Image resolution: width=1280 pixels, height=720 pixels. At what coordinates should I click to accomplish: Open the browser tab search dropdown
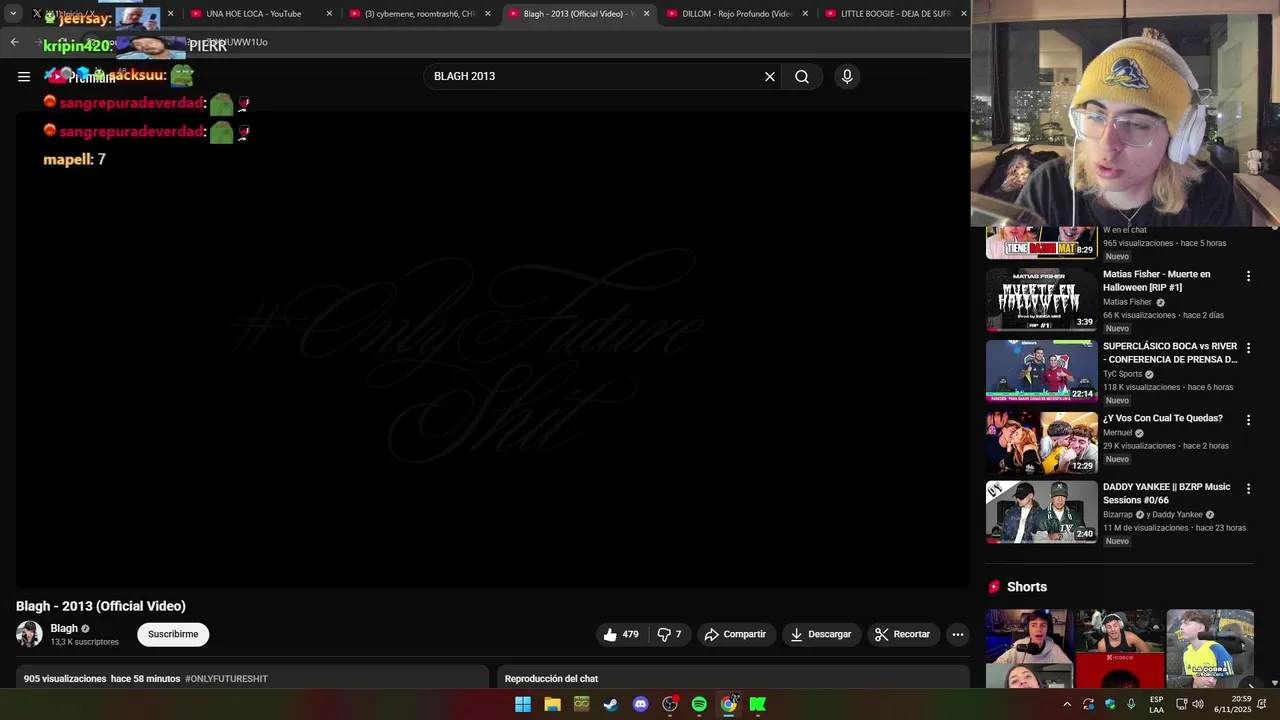pos(13,14)
